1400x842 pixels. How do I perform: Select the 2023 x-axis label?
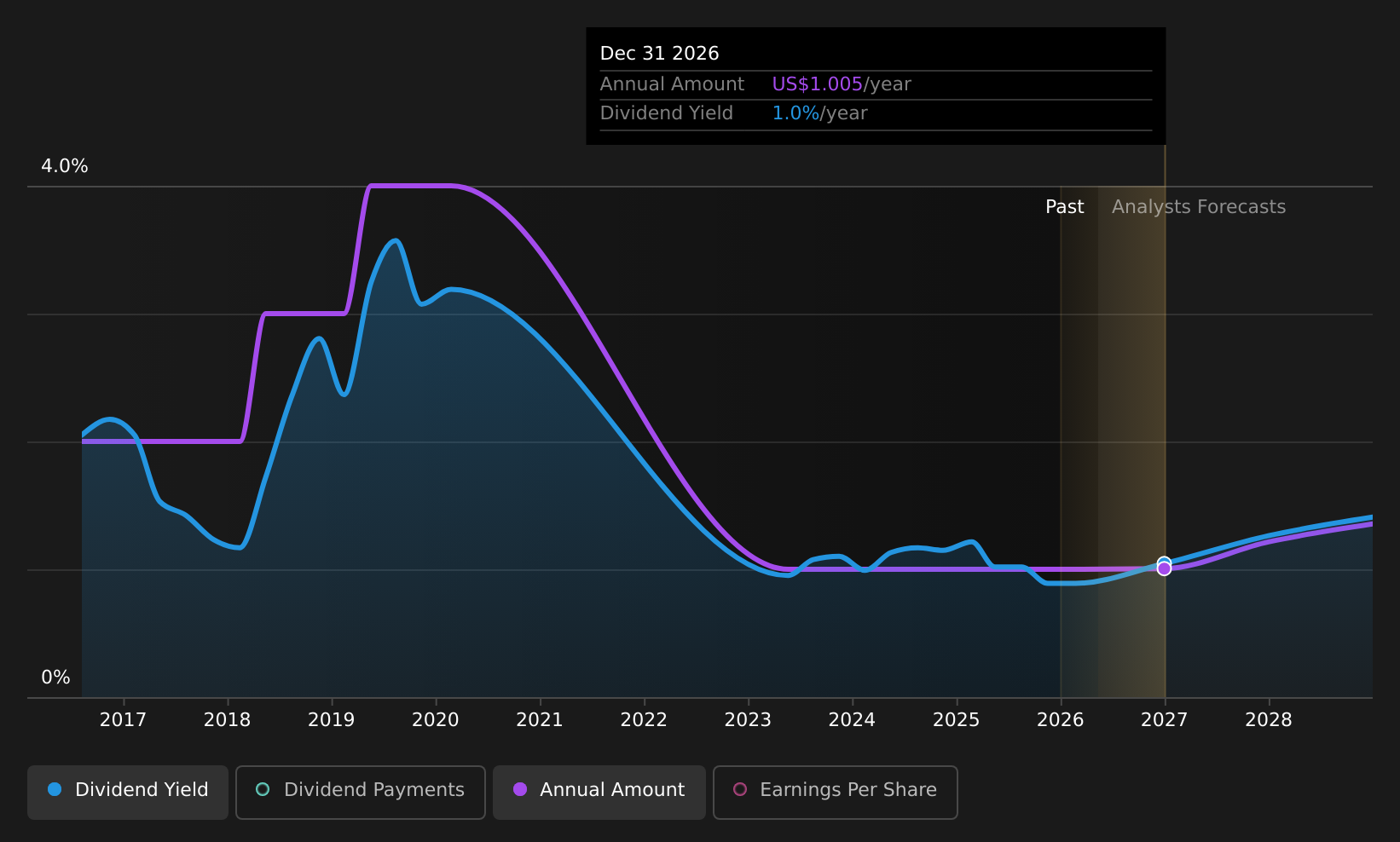(x=748, y=720)
